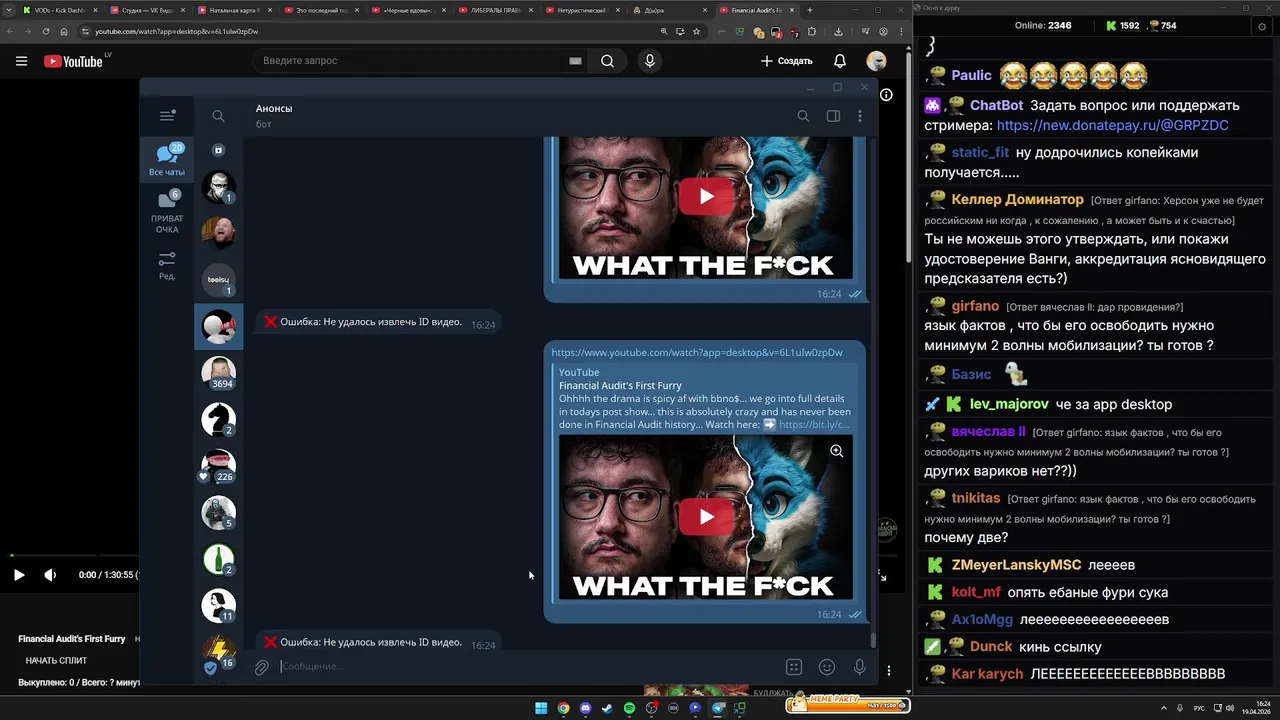Search within the Анонсы chat
Screen dimensions: 1280x720
[x=803, y=116]
